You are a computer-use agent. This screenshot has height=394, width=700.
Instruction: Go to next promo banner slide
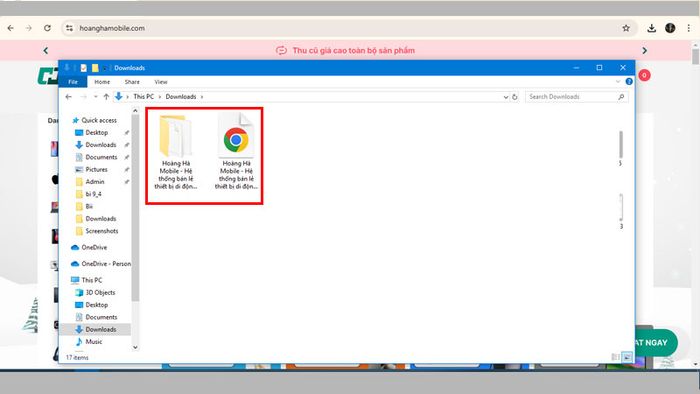tap(644, 50)
